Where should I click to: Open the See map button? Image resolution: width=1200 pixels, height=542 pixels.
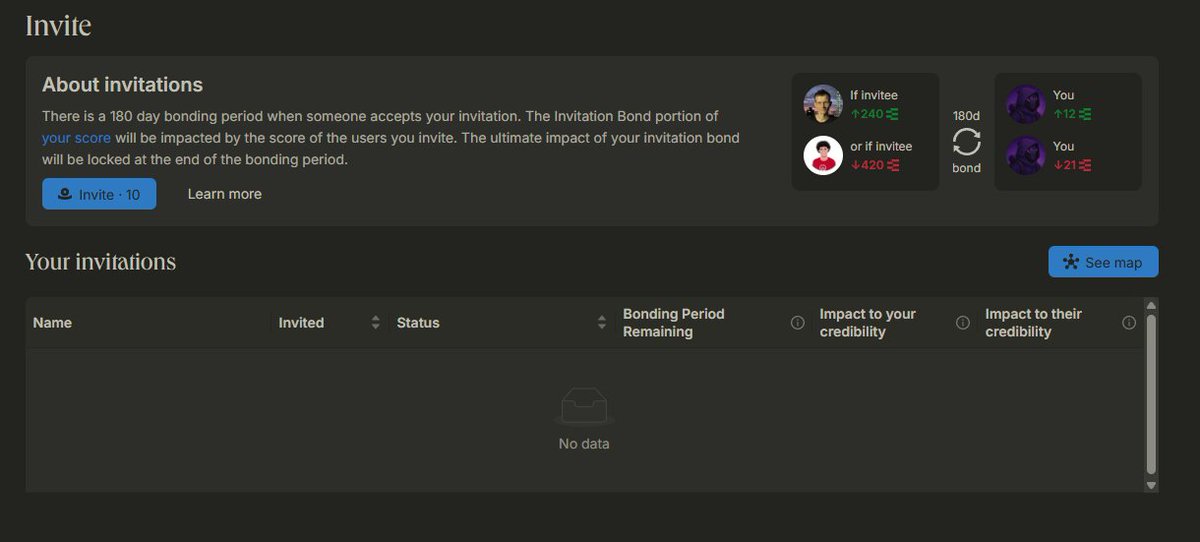tap(1103, 262)
